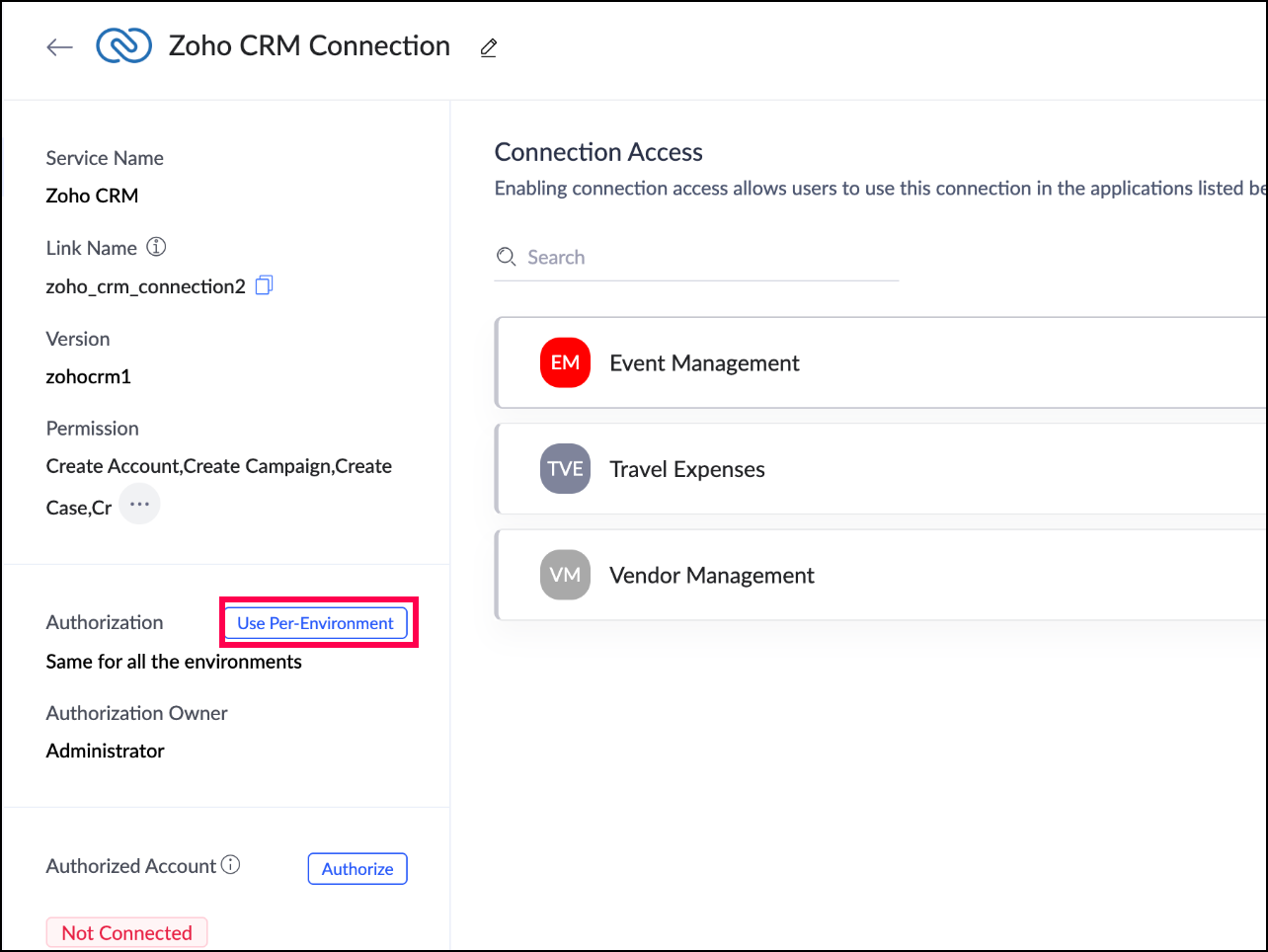Copy the link name zoho_crm_connection2
This screenshot has width=1268, height=952.
264,285
